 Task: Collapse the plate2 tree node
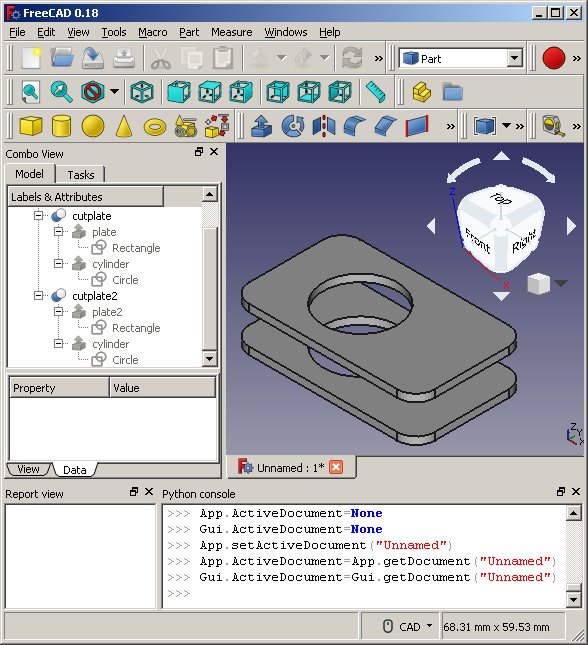pos(58,311)
